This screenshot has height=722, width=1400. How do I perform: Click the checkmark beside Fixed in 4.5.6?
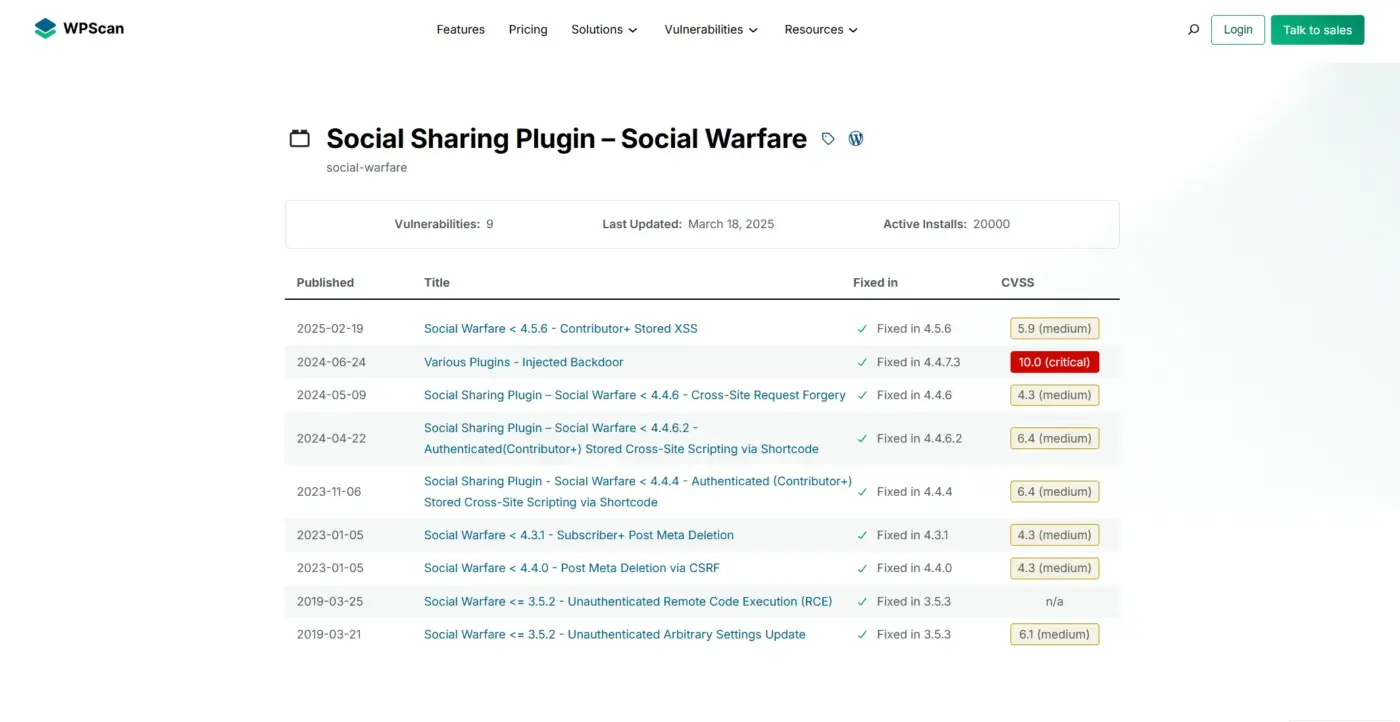point(862,329)
